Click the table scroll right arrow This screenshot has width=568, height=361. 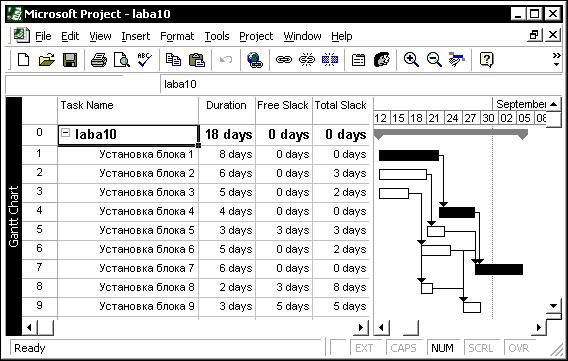point(361,328)
